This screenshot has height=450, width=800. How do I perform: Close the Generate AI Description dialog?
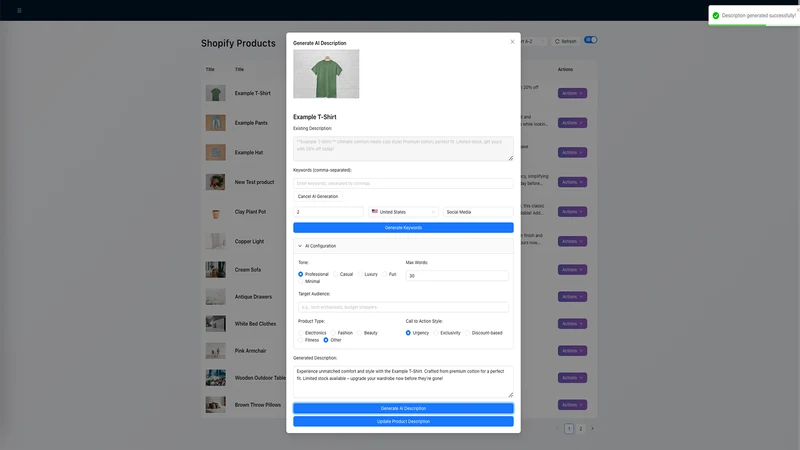tap(512, 42)
